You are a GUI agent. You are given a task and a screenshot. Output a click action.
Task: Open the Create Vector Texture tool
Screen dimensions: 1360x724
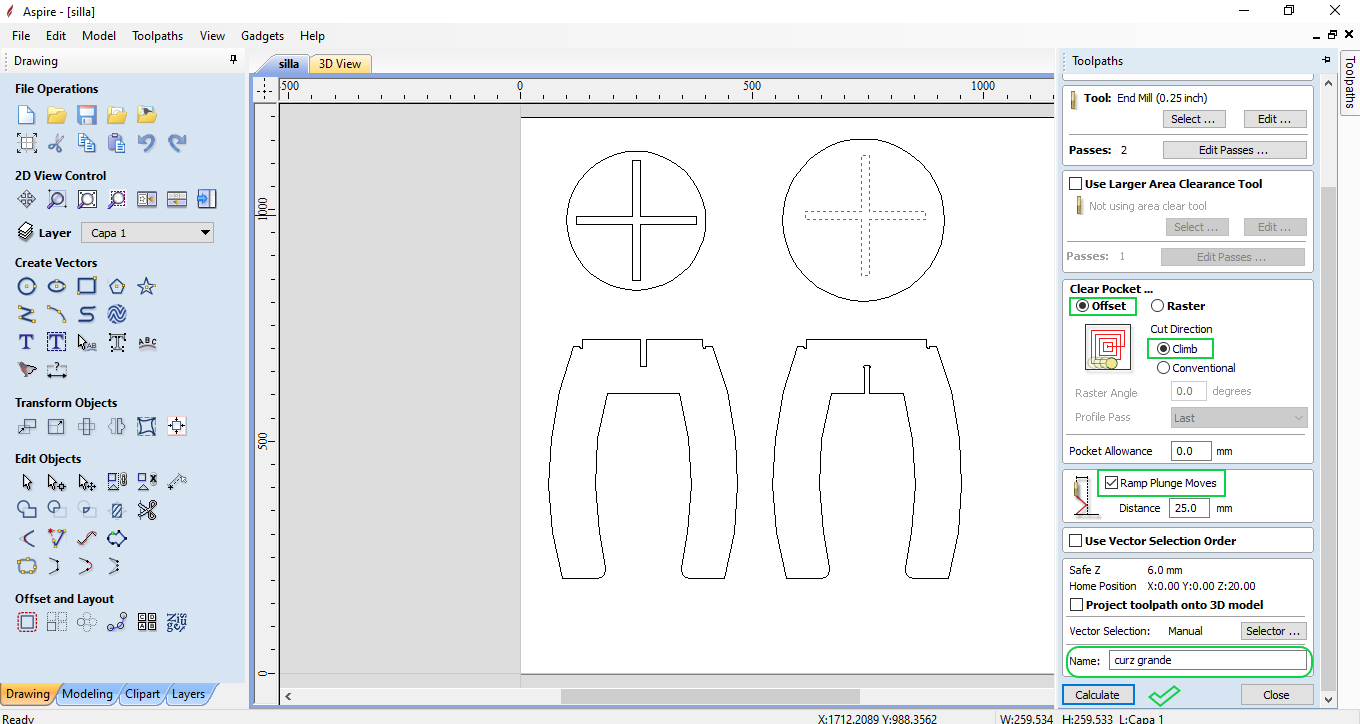117,314
